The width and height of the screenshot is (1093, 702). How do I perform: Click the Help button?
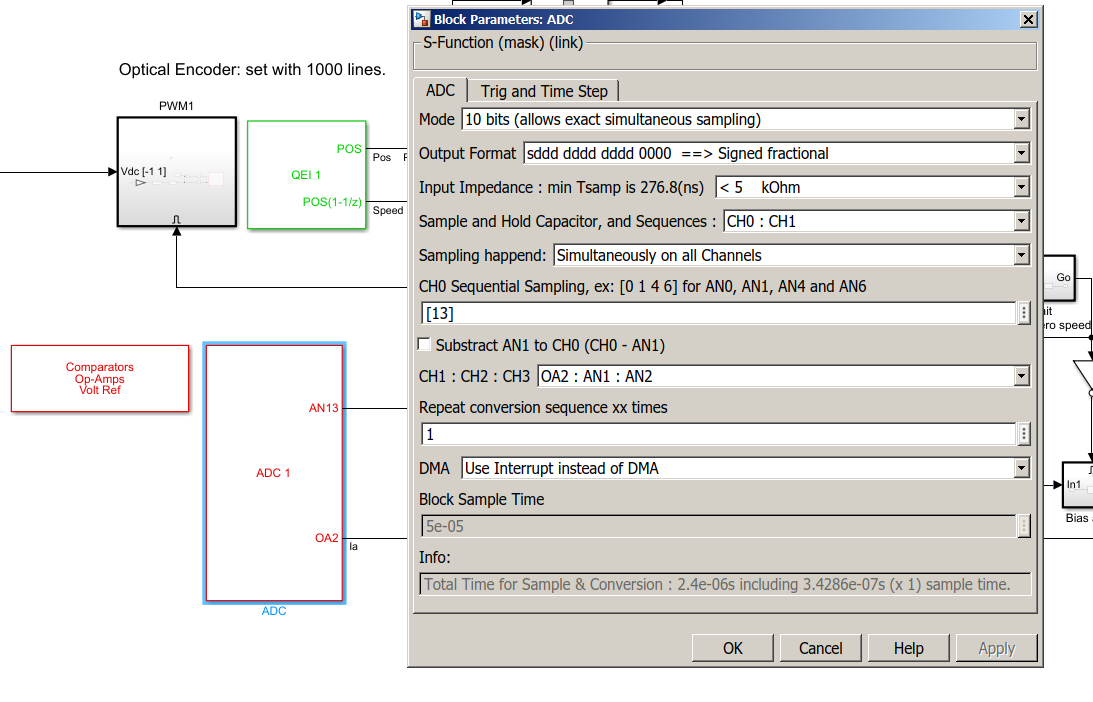908,648
